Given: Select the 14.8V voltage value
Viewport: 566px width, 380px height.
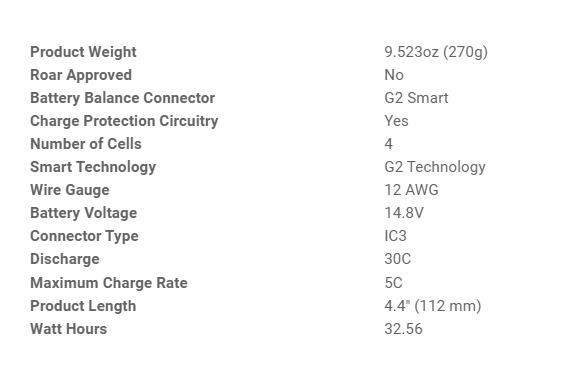Looking at the screenshot, I should [x=404, y=213].
